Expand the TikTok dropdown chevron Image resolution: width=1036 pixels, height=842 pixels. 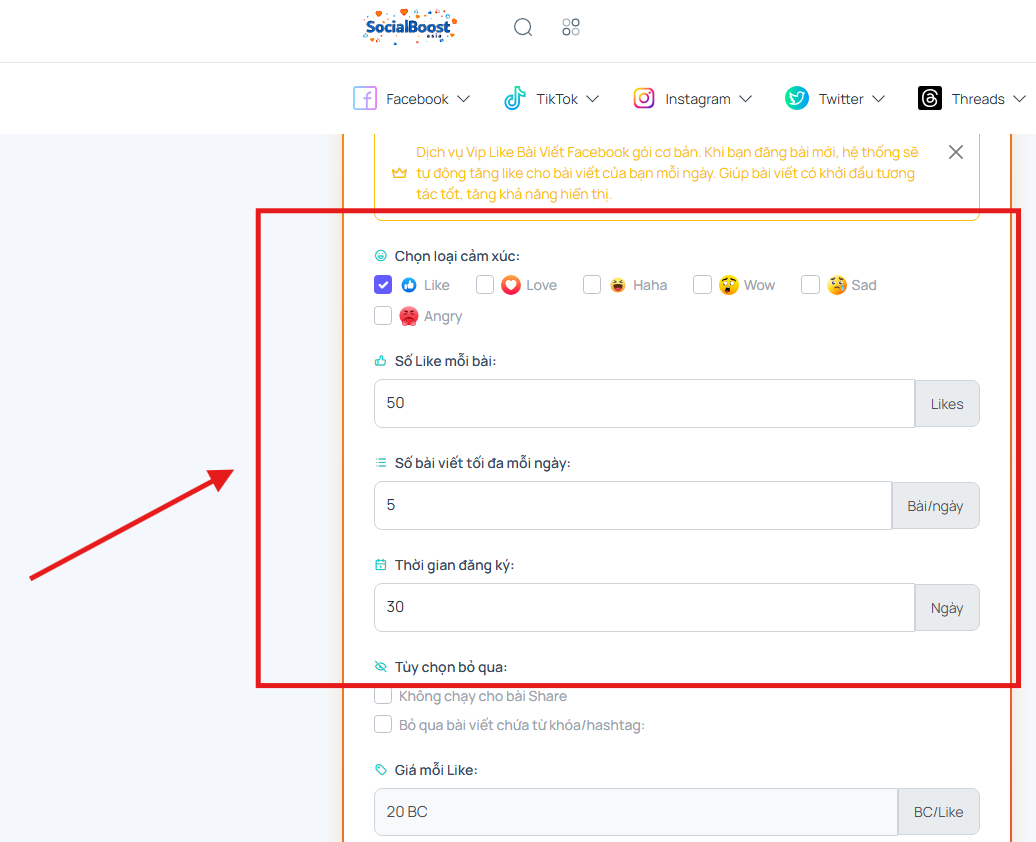(593, 99)
